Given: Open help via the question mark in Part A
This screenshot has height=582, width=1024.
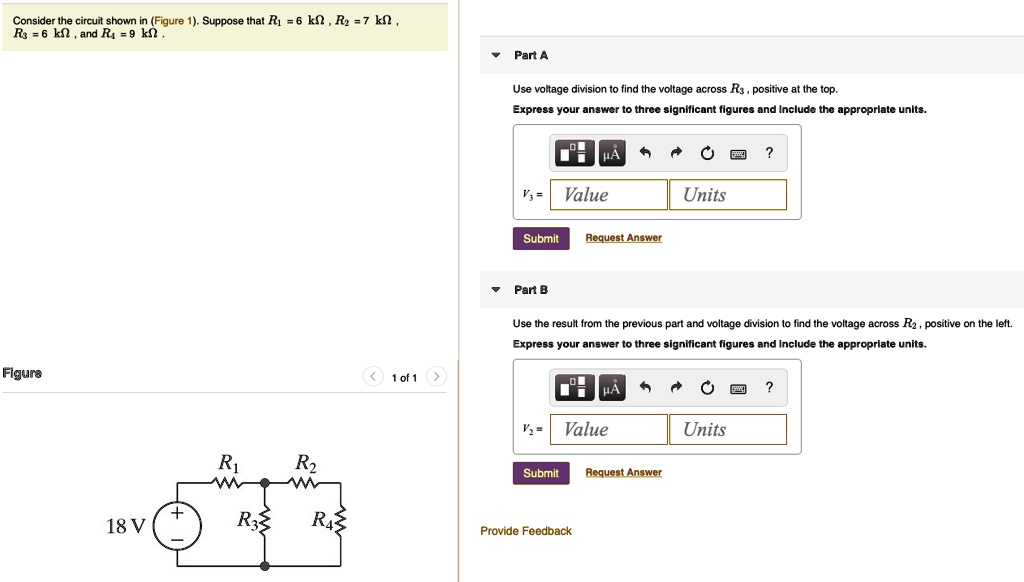Looking at the screenshot, I should click(768, 152).
